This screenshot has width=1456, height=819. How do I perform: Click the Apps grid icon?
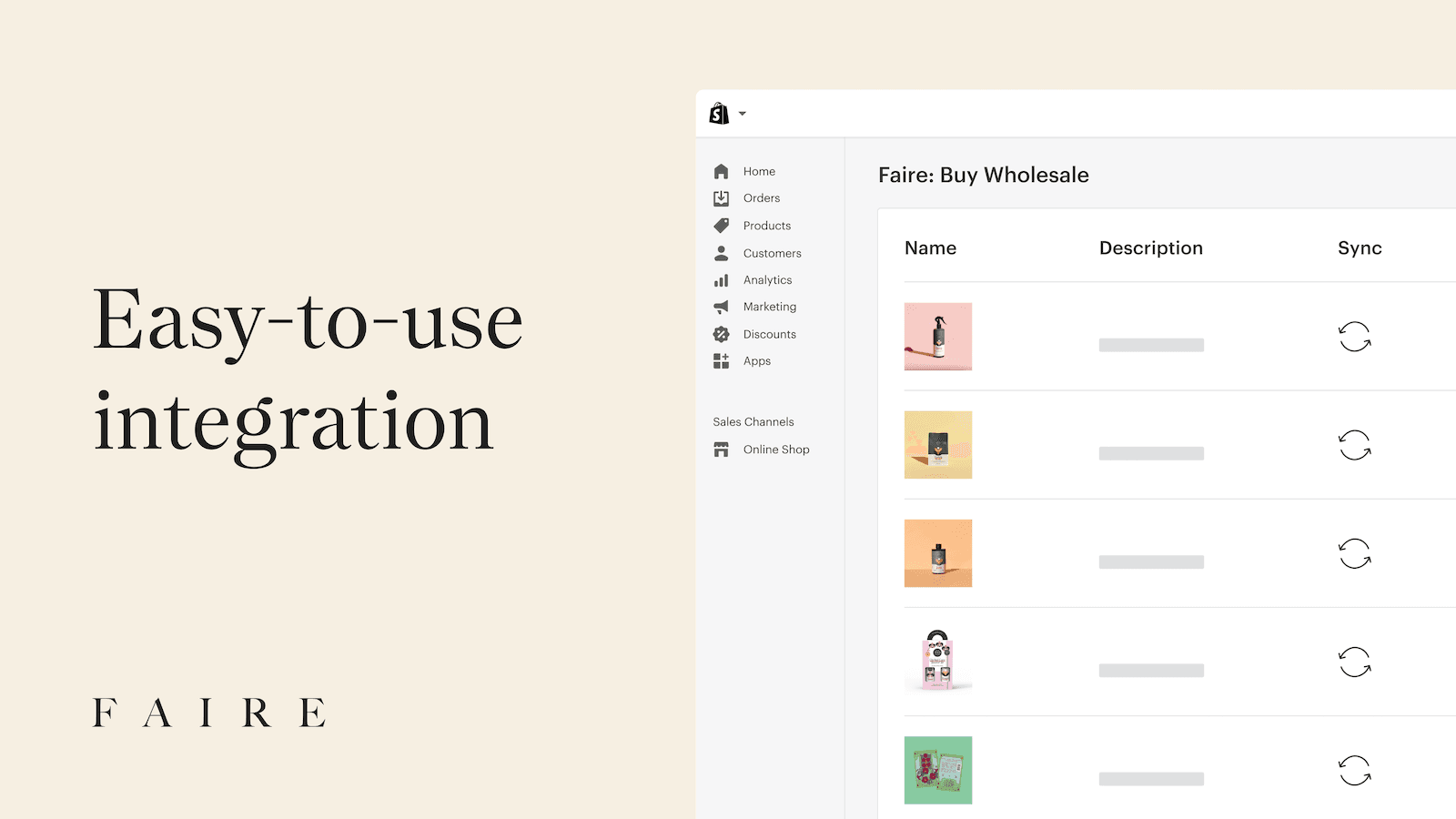721,361
